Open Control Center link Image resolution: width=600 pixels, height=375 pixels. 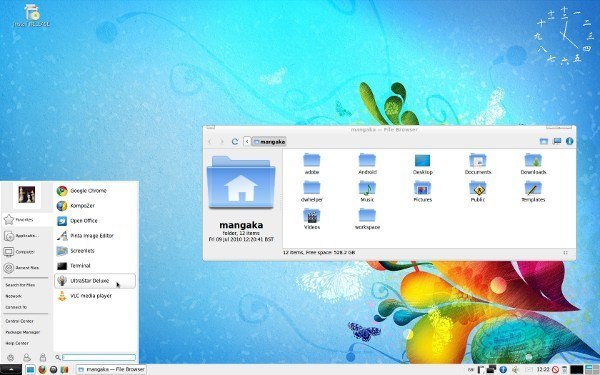[20, 321]
